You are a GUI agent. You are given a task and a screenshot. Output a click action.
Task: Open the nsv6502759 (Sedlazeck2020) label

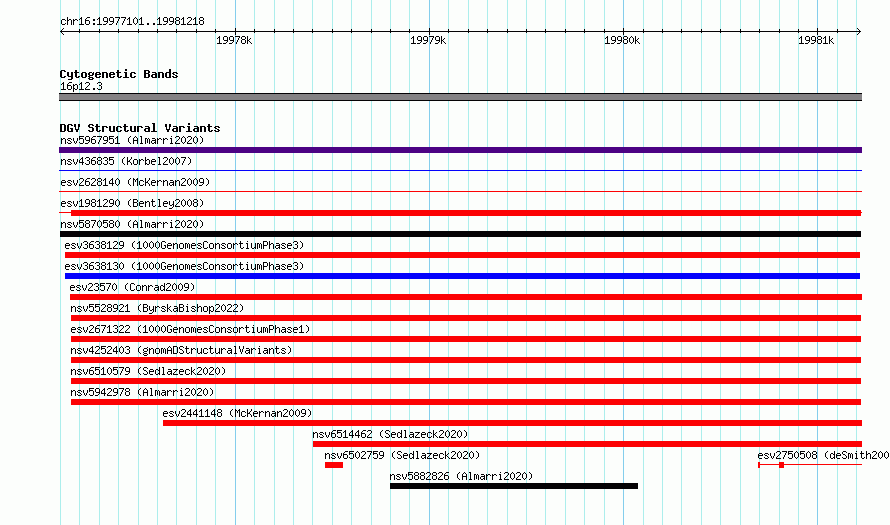click(402, 455)
